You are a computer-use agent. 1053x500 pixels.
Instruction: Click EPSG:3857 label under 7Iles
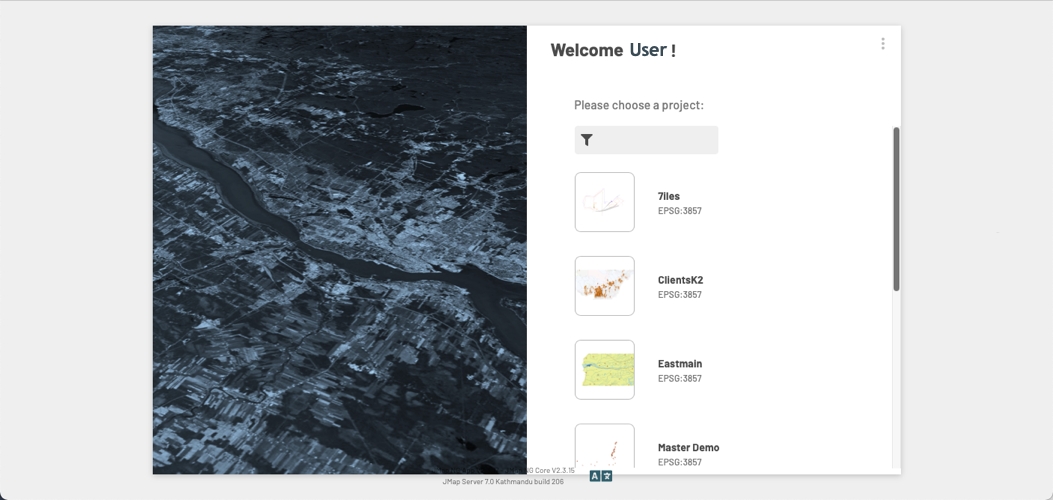680,211
